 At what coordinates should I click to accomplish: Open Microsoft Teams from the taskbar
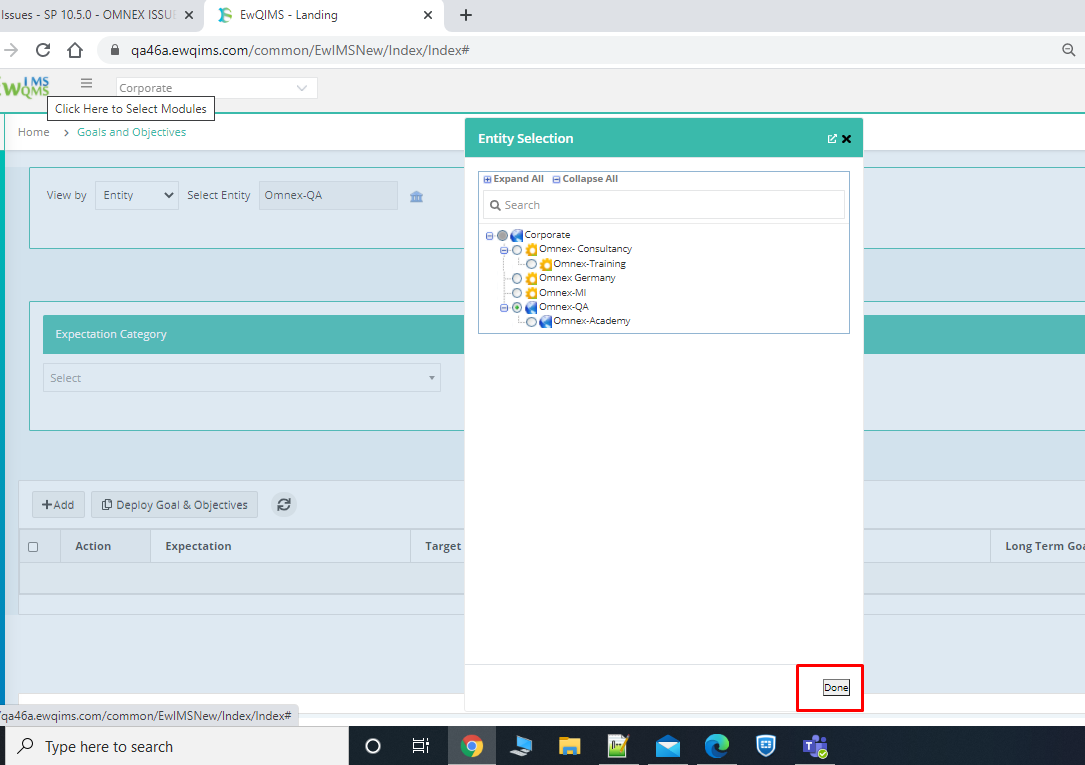point(815,746)
